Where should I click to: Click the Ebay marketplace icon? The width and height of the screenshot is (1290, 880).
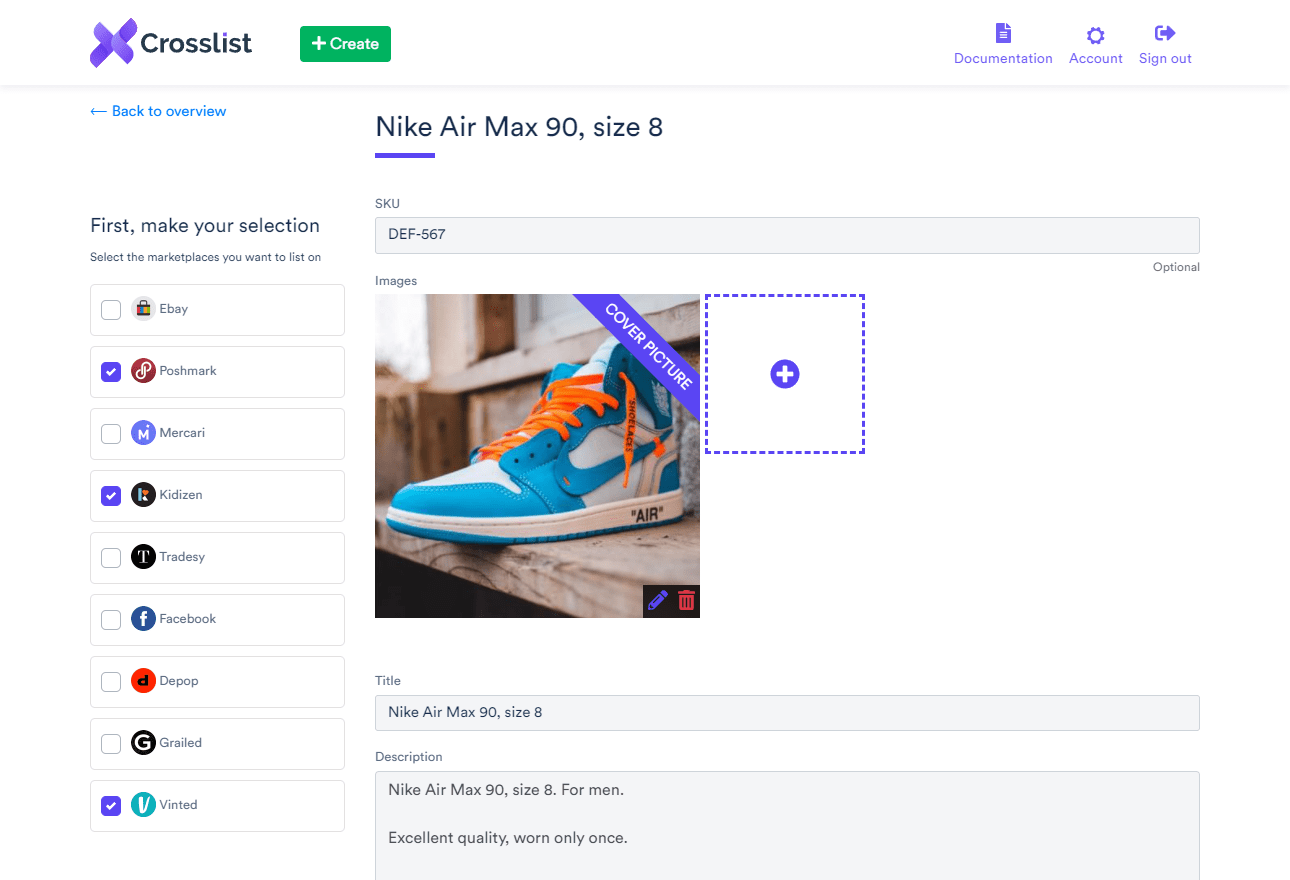click(143, 309)
